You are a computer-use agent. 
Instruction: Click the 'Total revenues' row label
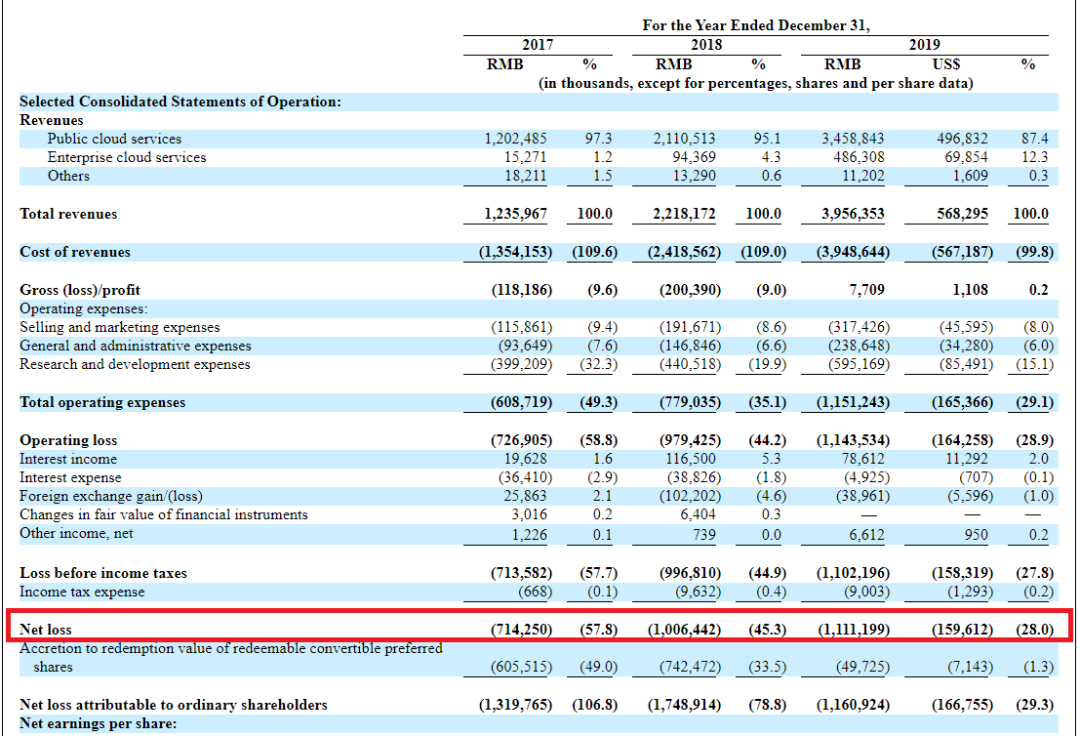point(68,214)
